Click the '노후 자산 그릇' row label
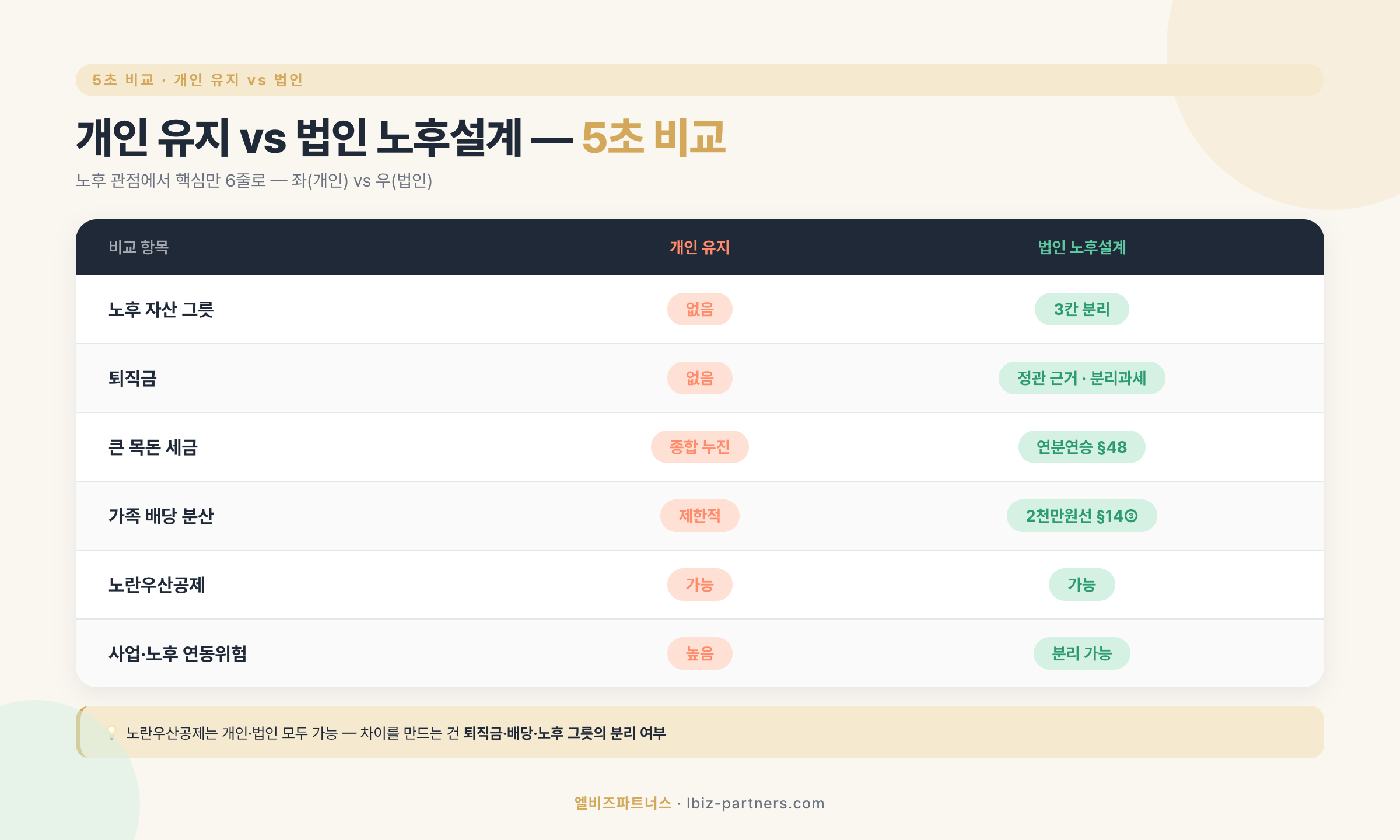The width and height of the screenshot is (1400, 840). click(x=161, y=309)
